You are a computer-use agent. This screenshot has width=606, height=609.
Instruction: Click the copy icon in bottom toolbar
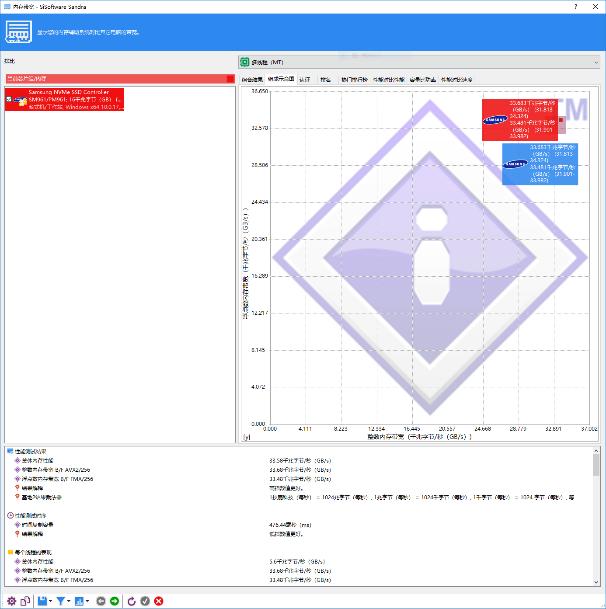pos(24,600)
